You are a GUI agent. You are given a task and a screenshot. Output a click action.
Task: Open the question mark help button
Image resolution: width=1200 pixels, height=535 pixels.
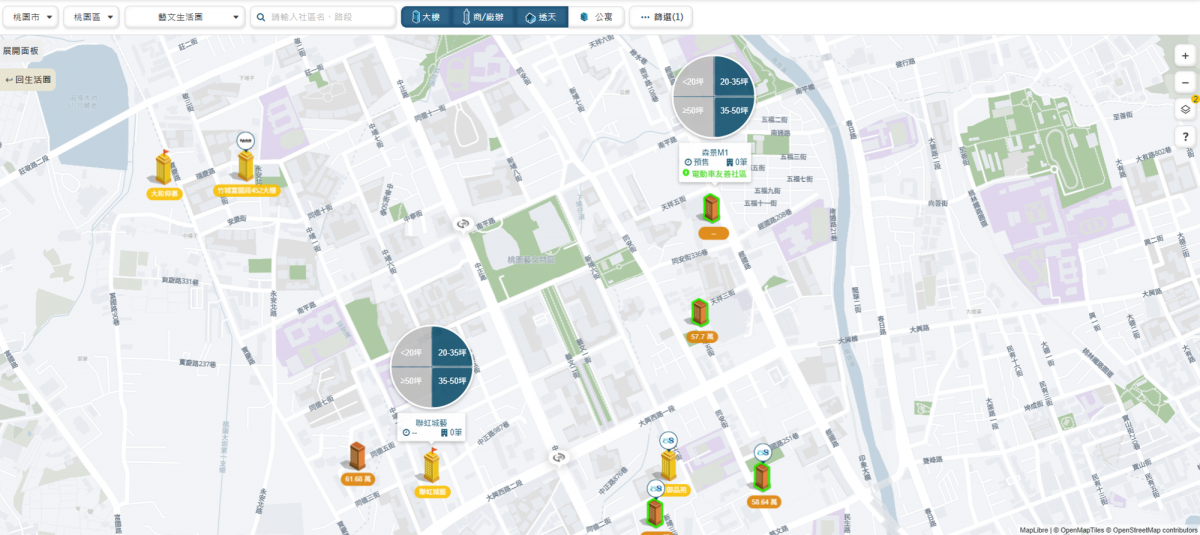(x=1185, y=136)
